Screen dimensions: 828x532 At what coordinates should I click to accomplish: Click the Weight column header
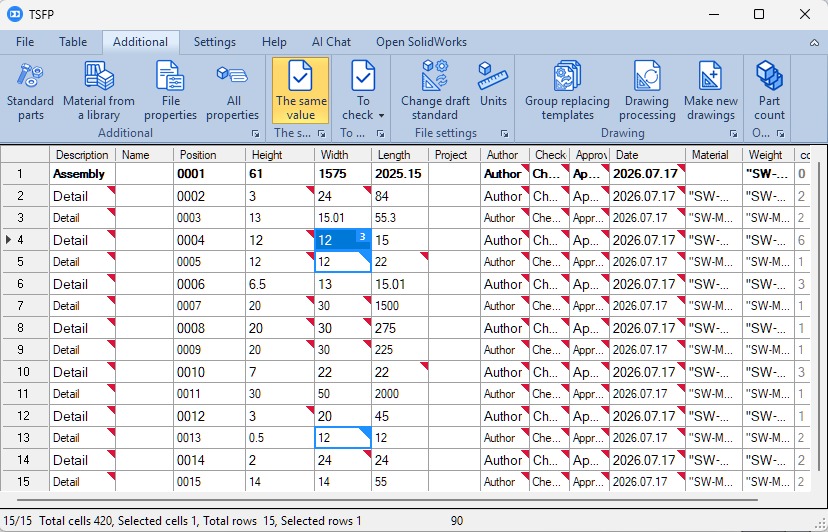[768, 155]
